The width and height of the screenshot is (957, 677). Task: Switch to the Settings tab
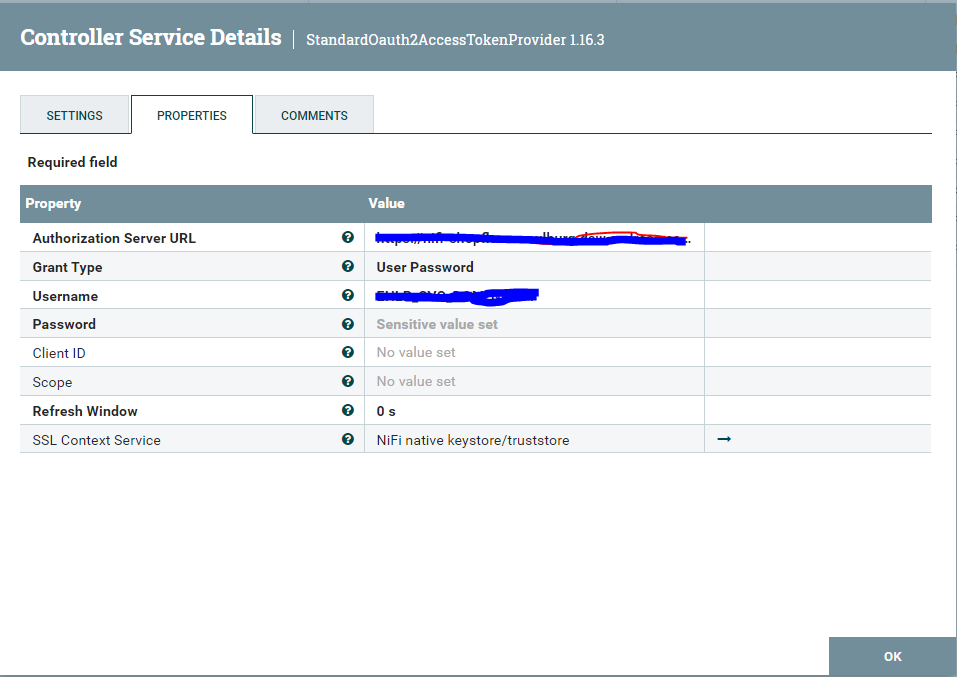75,114
